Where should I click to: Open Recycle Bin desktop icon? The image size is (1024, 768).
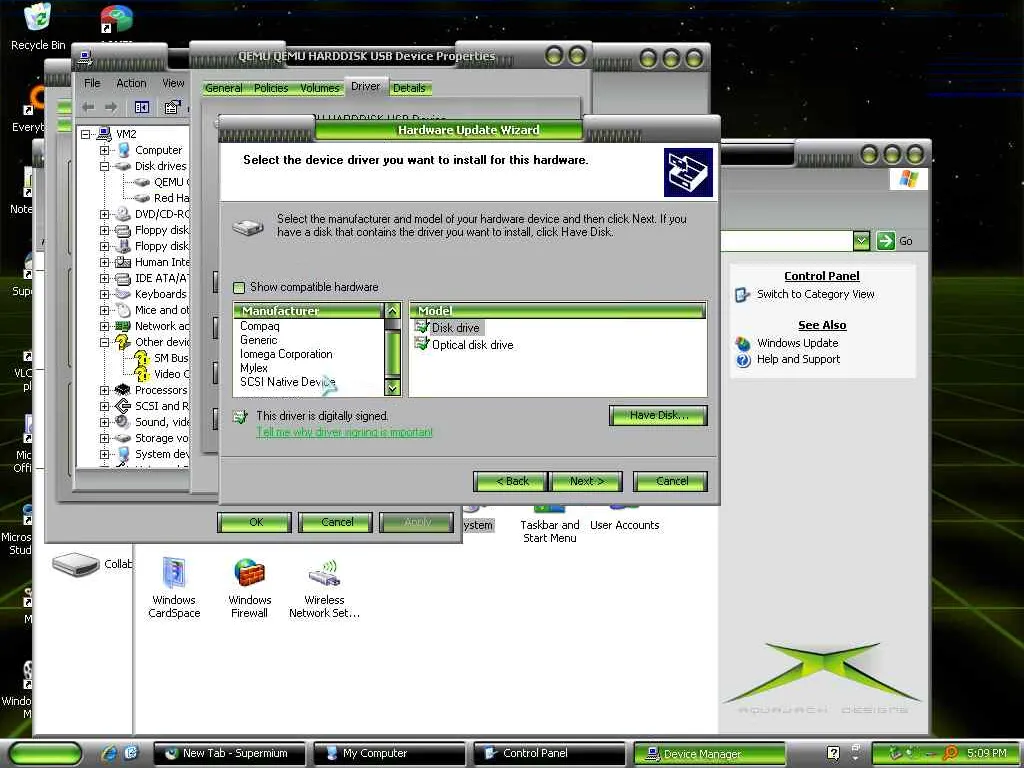click(38, 27)
